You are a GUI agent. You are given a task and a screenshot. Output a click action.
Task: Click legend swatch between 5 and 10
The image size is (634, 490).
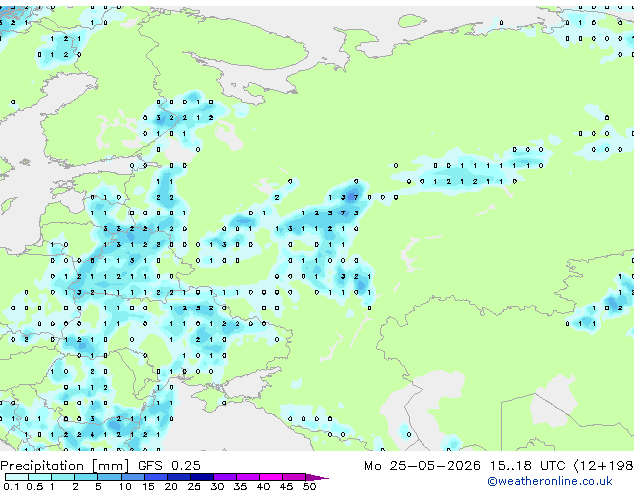pos(109,477)
